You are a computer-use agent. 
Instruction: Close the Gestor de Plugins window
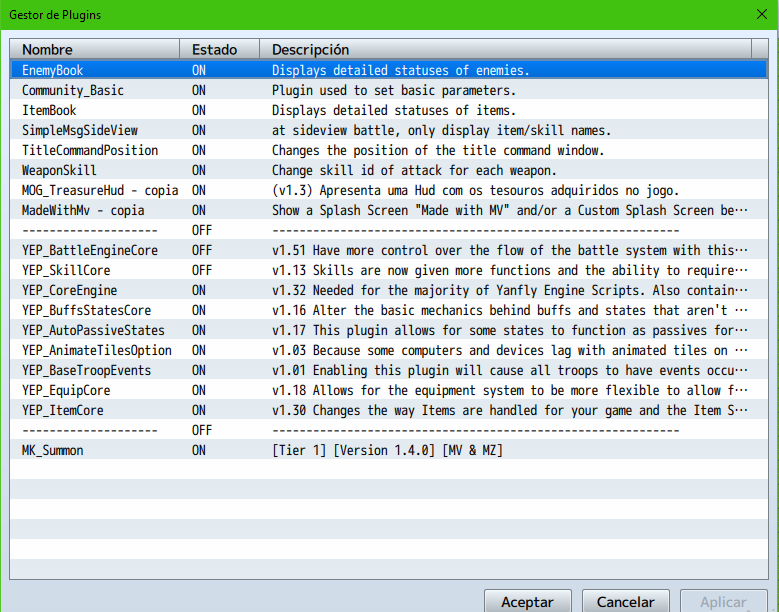[762, 14]
